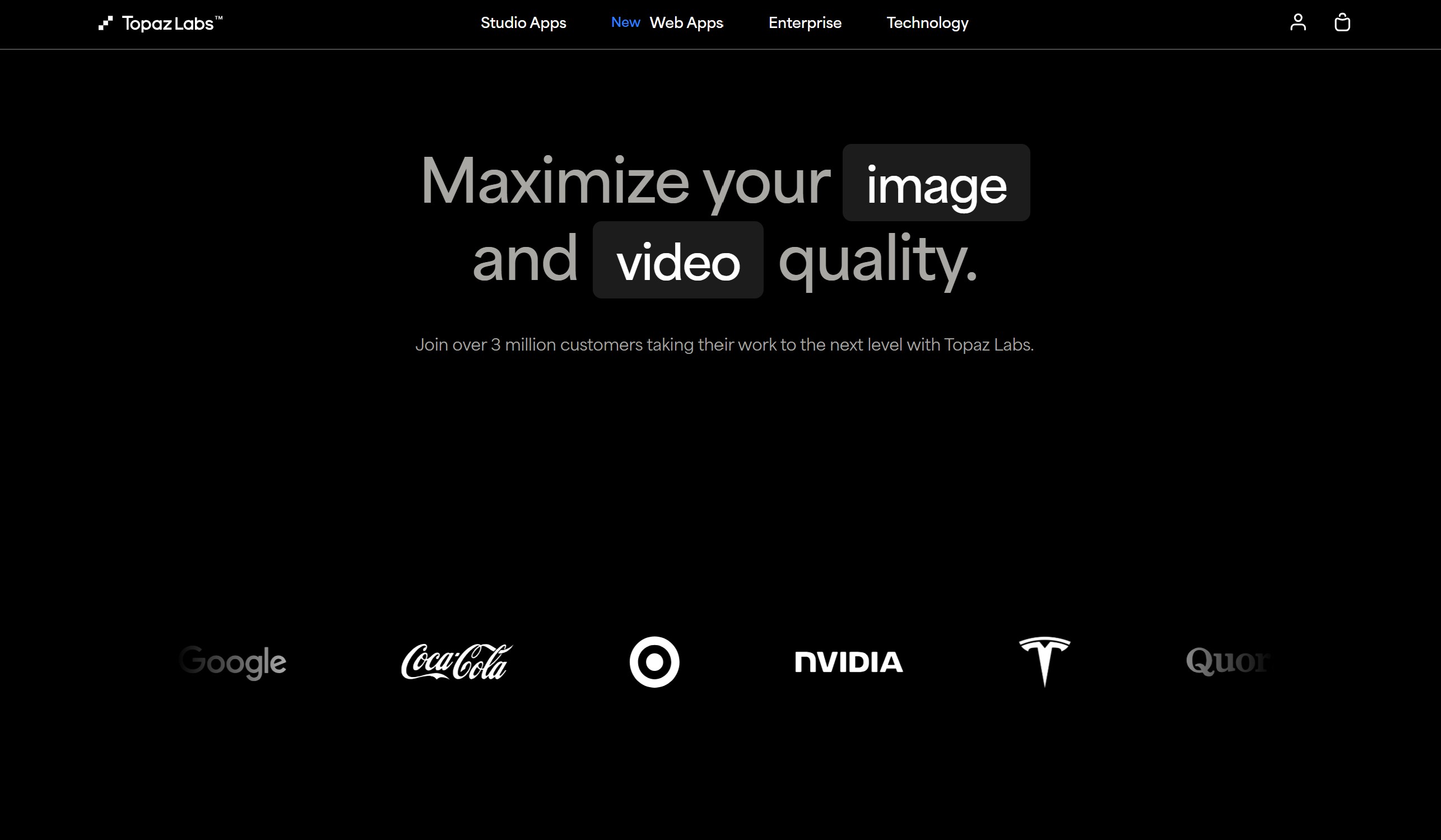Open the Technology menu
Image resolution: width=1441 pixels, height=840 pixels.
pos(927,23)
